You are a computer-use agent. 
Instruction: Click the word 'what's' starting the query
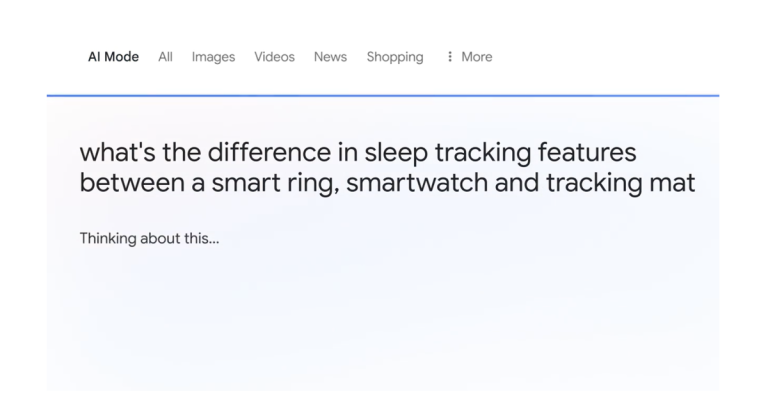tap(118, 152)
